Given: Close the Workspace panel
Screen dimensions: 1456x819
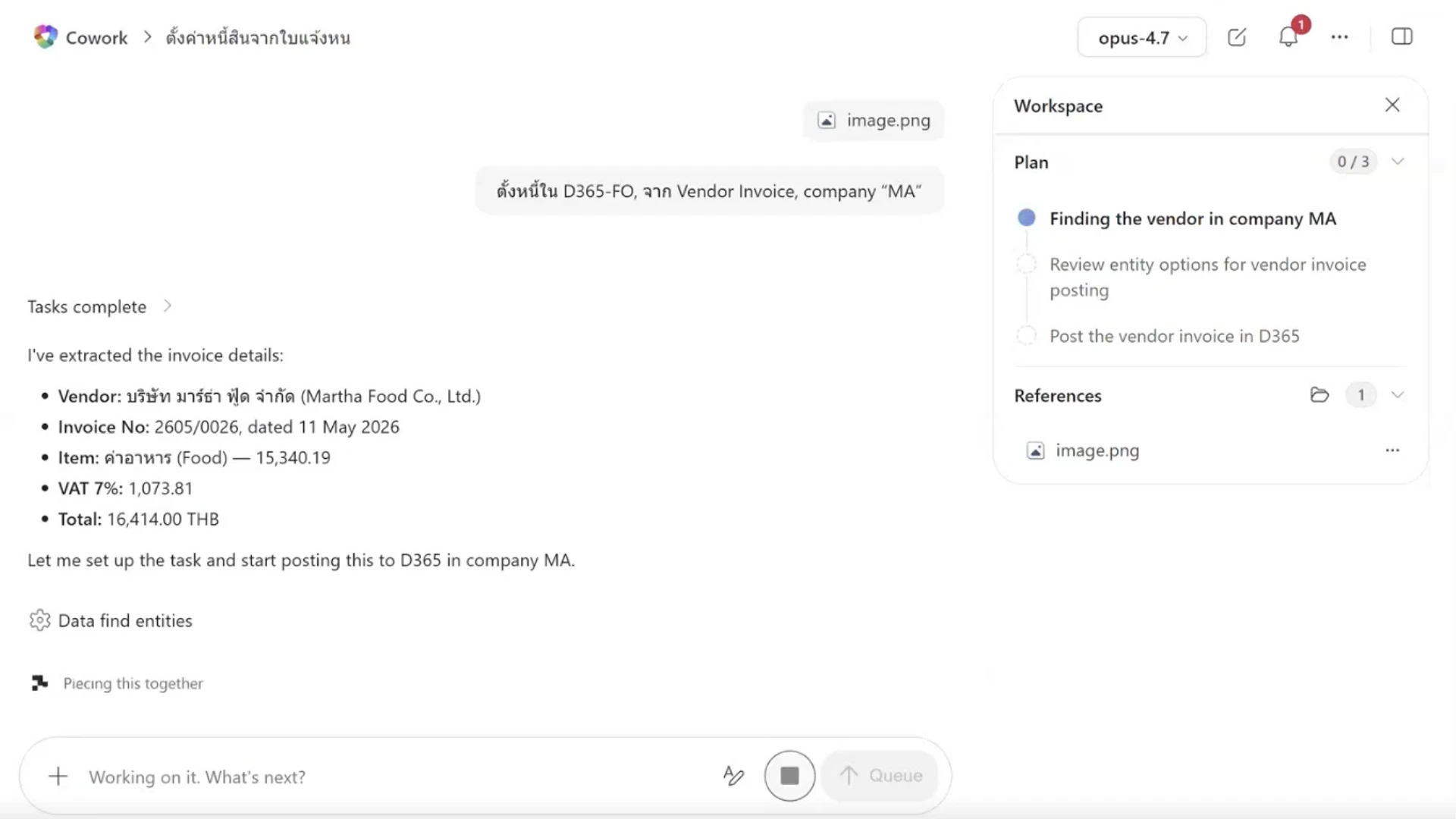Looking at the screenshot, I should click(1392, 105).
